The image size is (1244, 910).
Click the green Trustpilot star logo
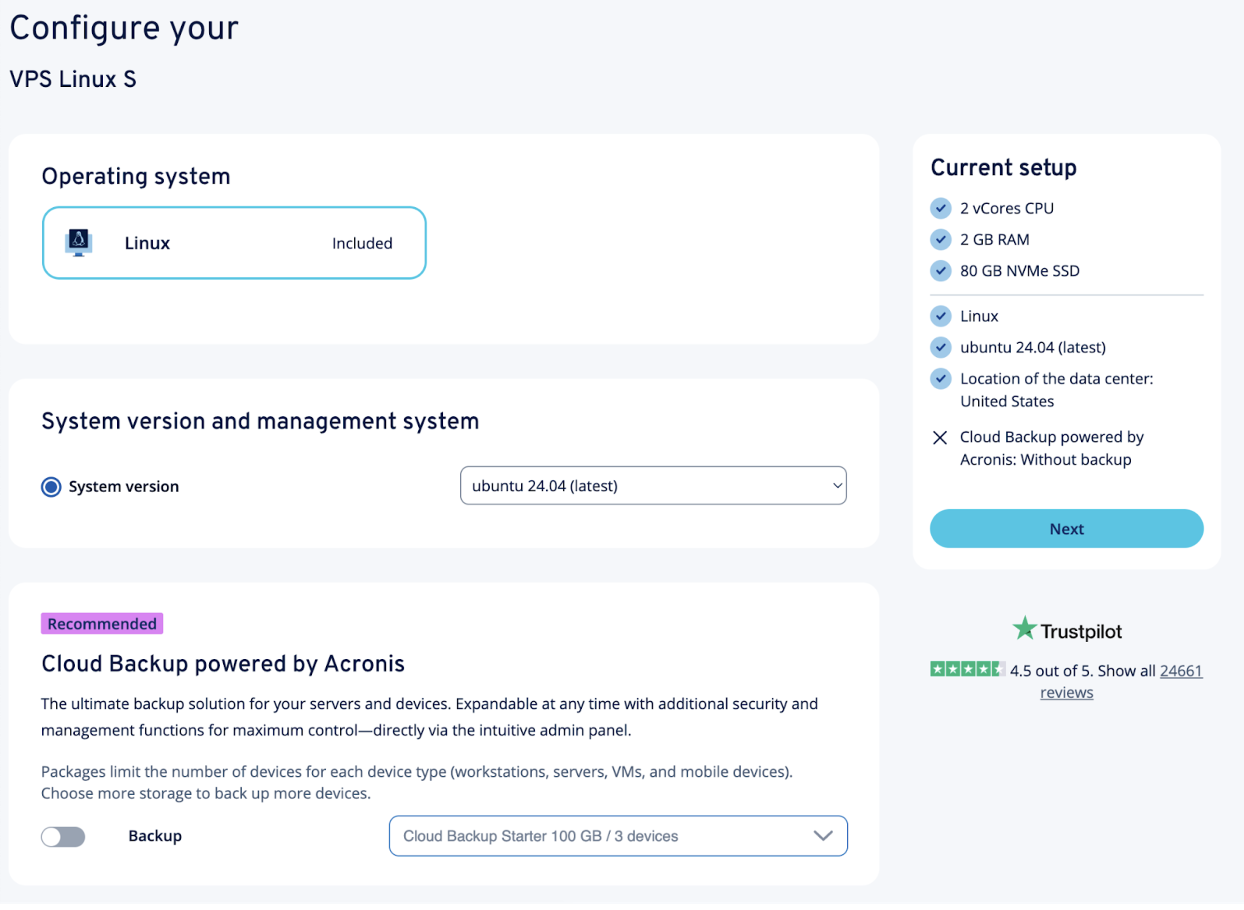pyautogui.click(x=1024, y=629)
